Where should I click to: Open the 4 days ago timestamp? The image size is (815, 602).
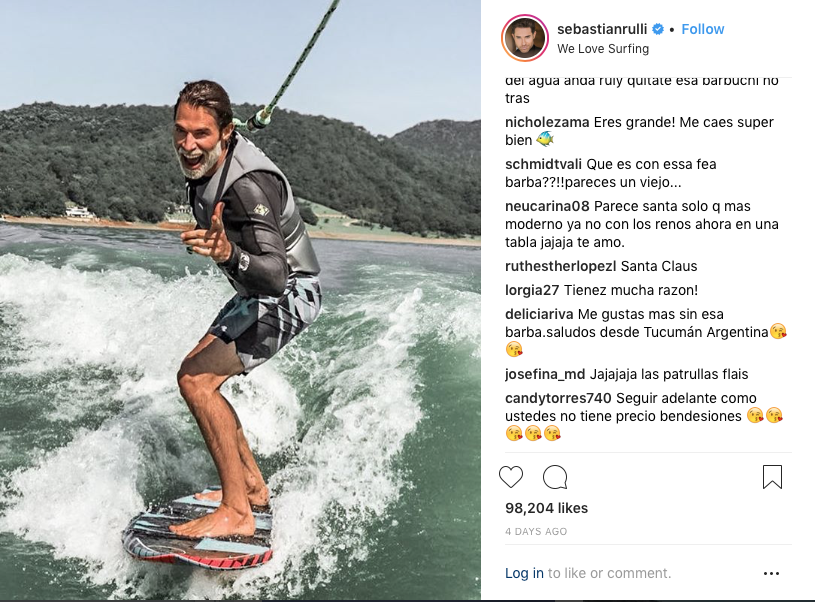pyautogui.click(x=536, y=531)
